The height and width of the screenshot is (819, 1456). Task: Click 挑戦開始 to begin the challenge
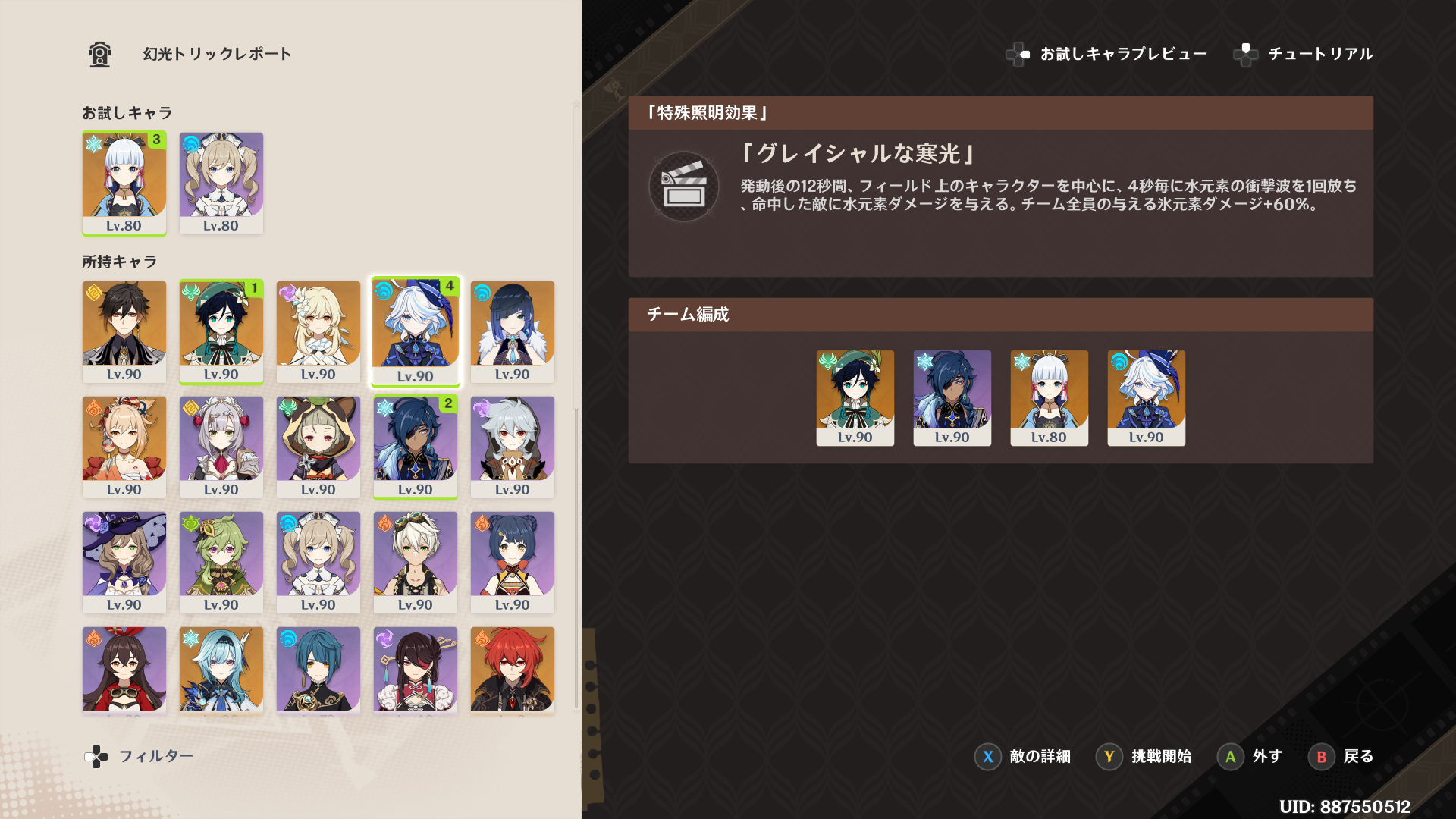[x=1162, y=756]
